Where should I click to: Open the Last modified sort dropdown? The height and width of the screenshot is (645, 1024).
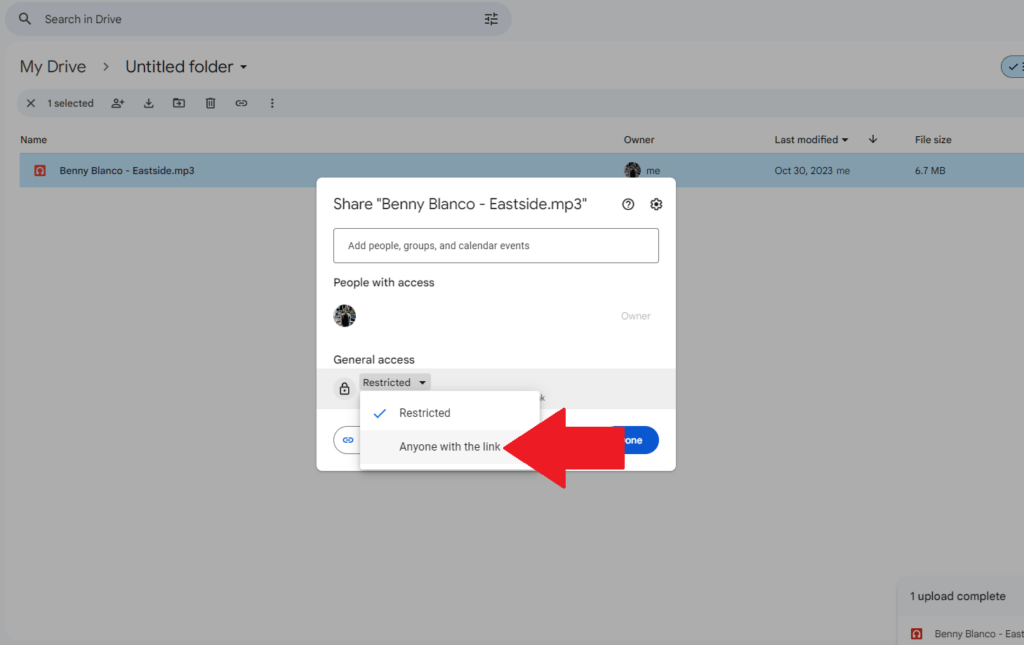pyautogui.click(x=811, y=140)
